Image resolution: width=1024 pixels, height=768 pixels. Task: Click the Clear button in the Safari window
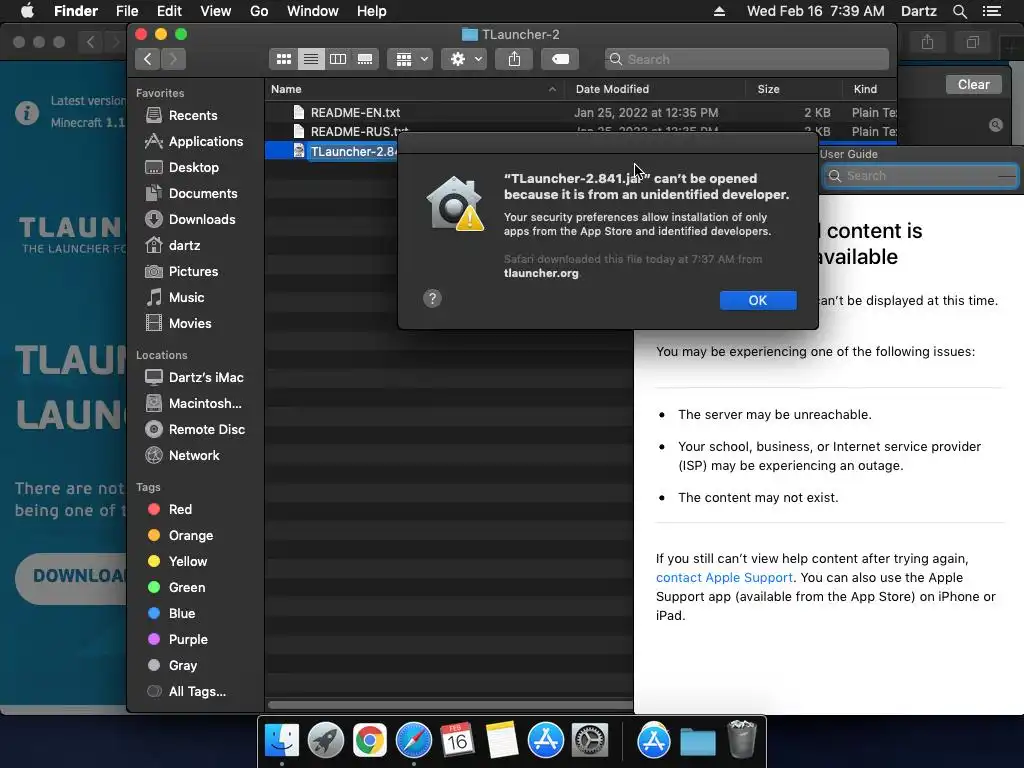tap(974, 85)
